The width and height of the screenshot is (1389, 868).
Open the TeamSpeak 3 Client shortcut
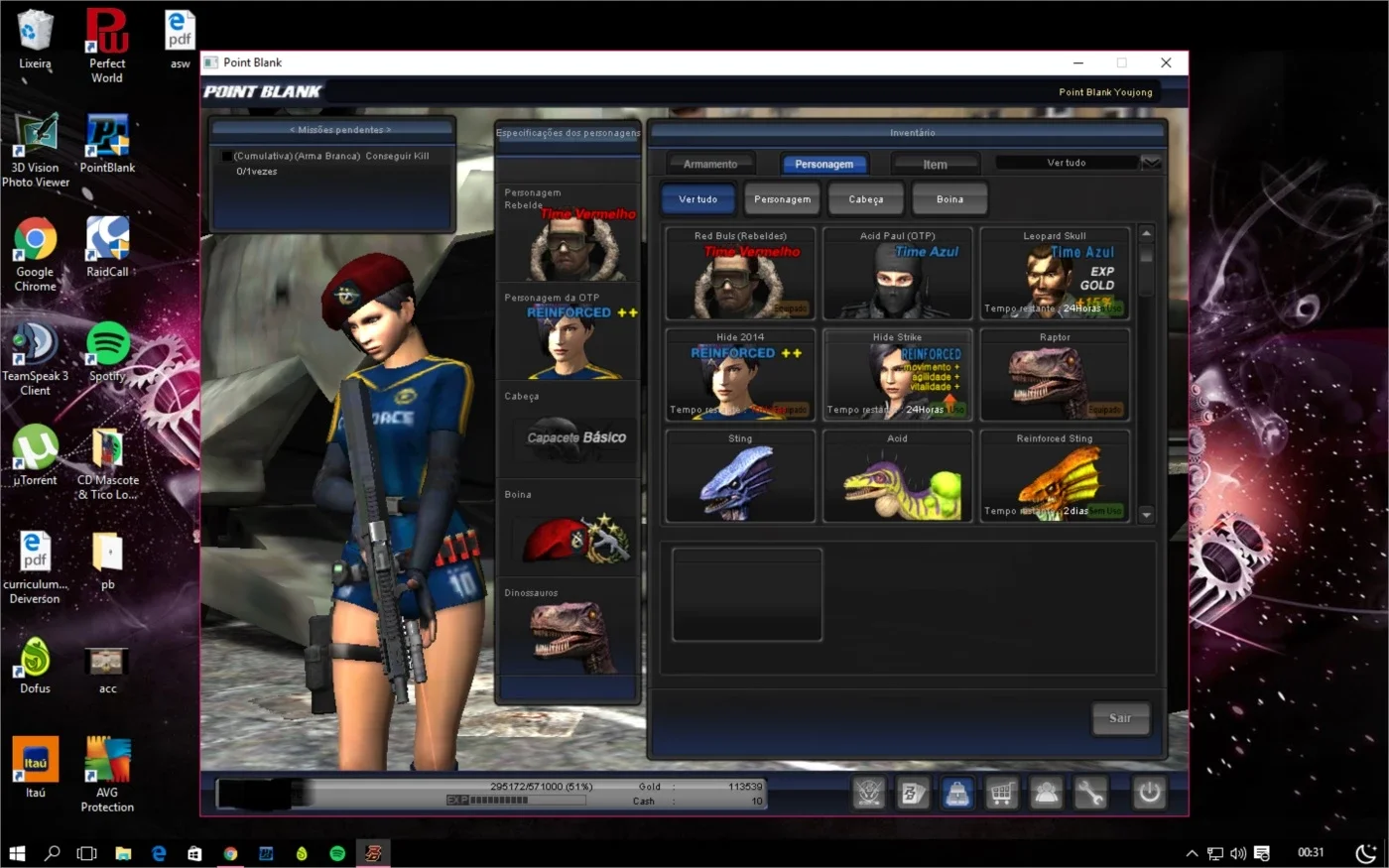click(36, 359)
